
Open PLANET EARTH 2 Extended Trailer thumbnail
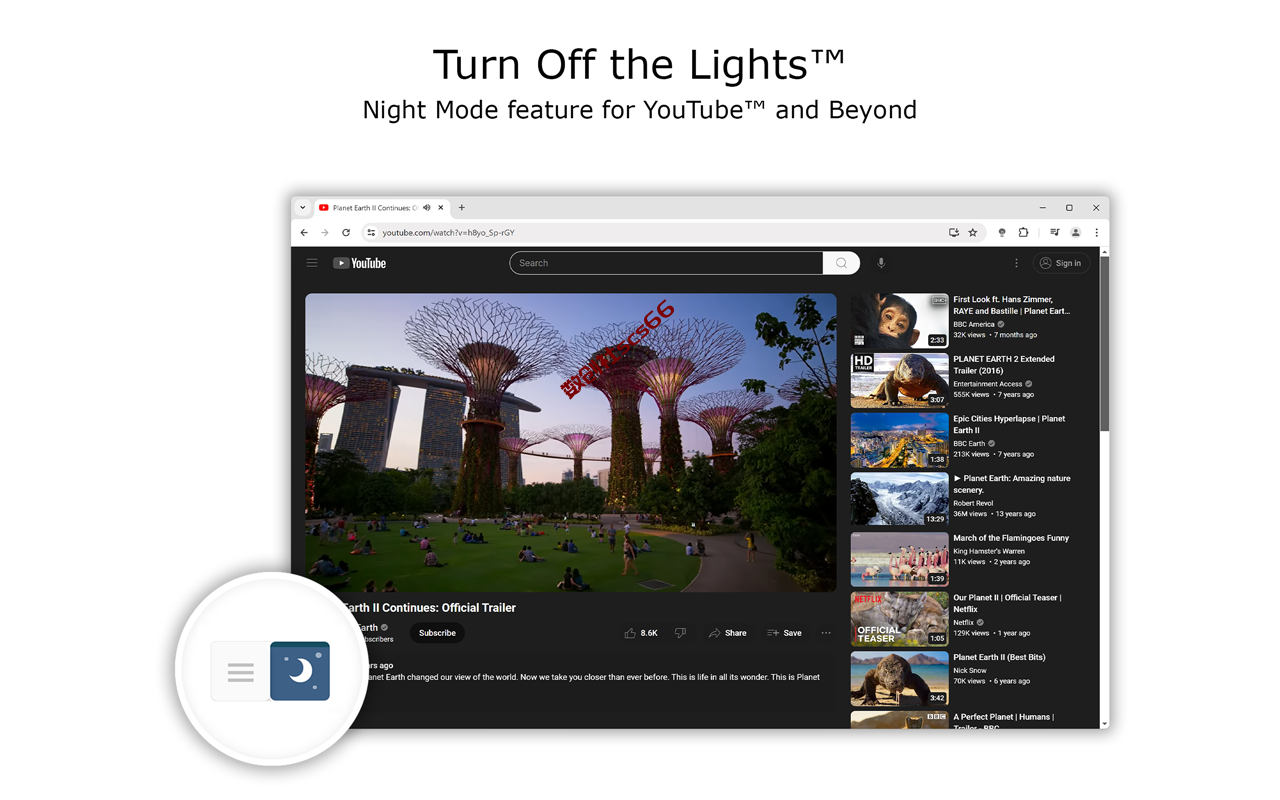pyautogui.click(x=899, y=380)
